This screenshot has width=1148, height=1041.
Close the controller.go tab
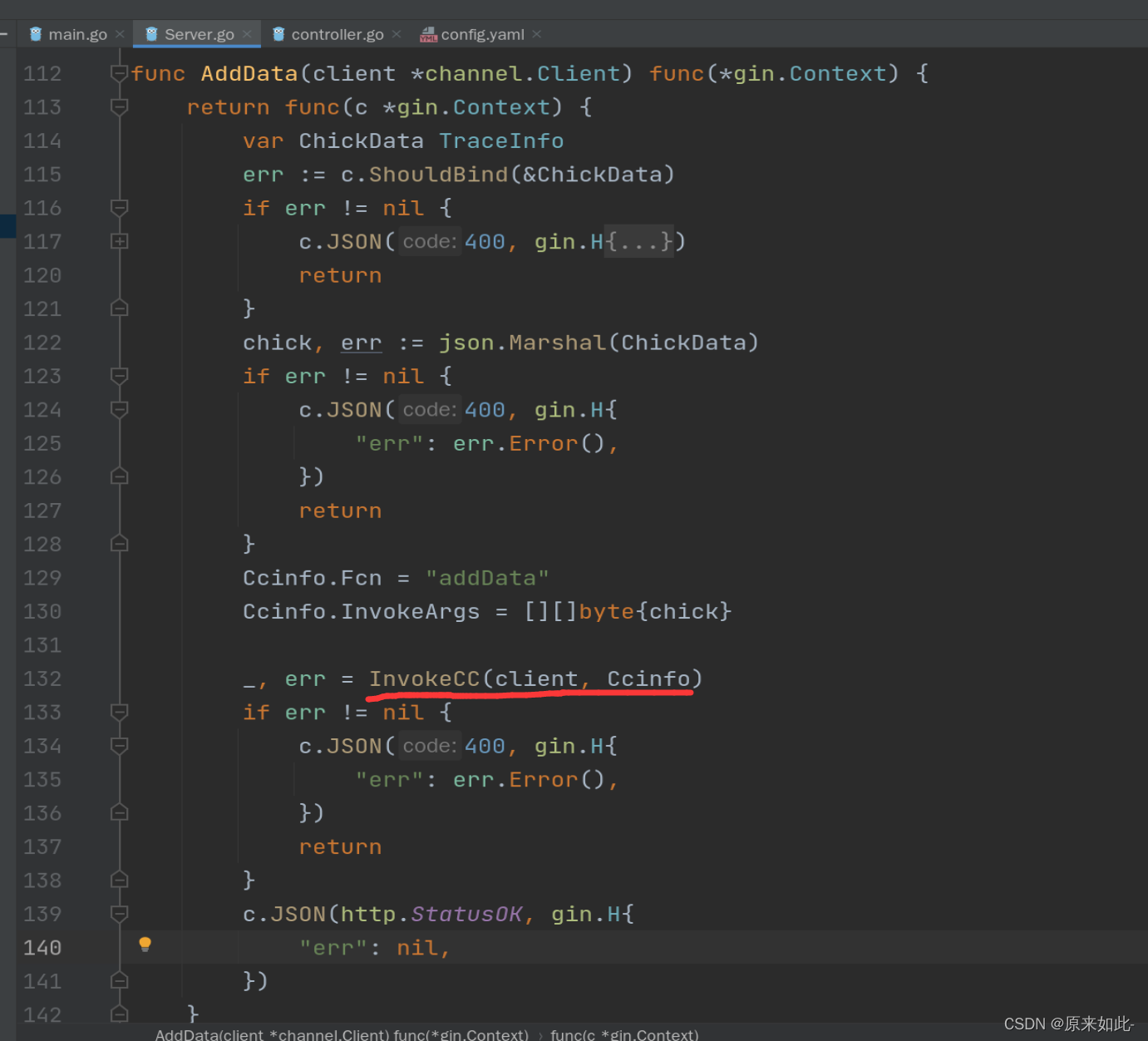(x=397, y=34)
